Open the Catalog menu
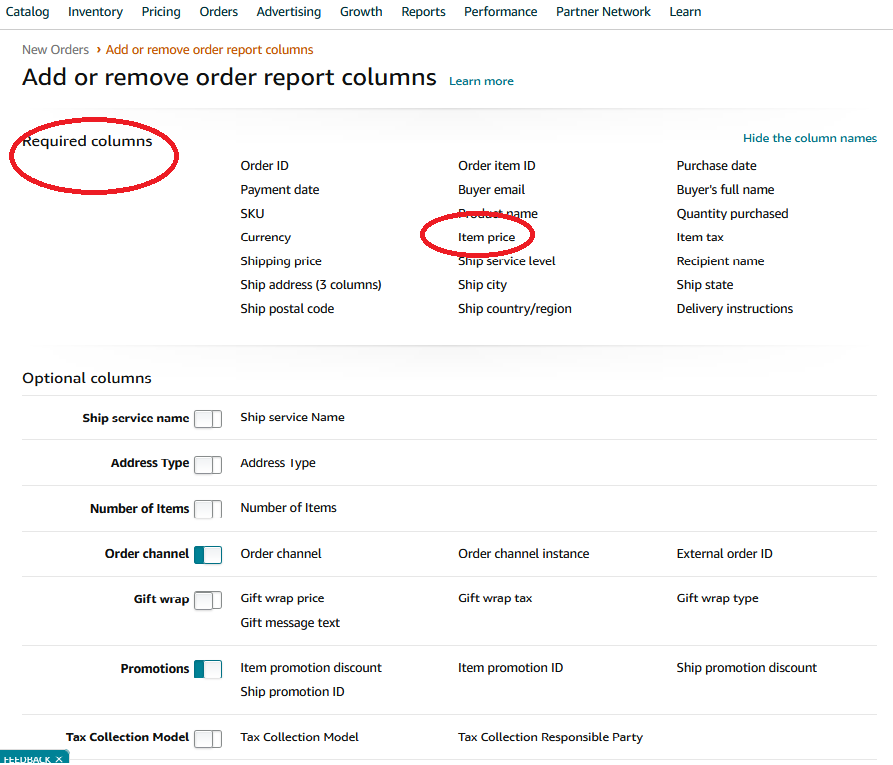Screen dimensions: 893x765 point(27,12)
